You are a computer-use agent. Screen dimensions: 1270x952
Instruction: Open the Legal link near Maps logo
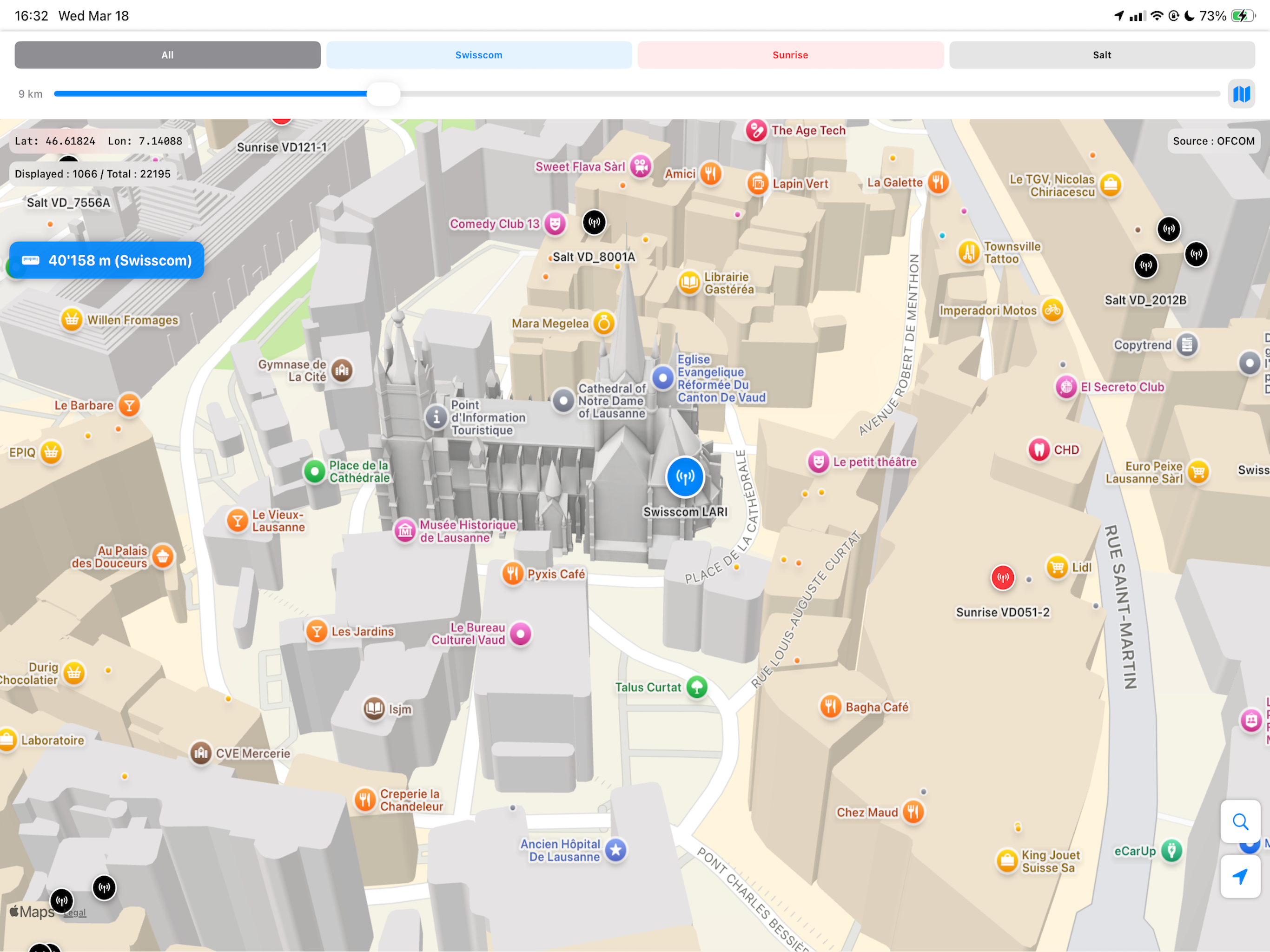(75, 912)
